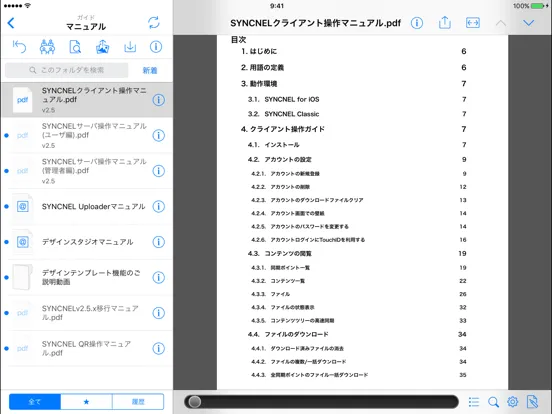Click the 4.2. アカウントの設定 entry
The width and height of the screenshot is (552, 414).
tap(280, 159)
